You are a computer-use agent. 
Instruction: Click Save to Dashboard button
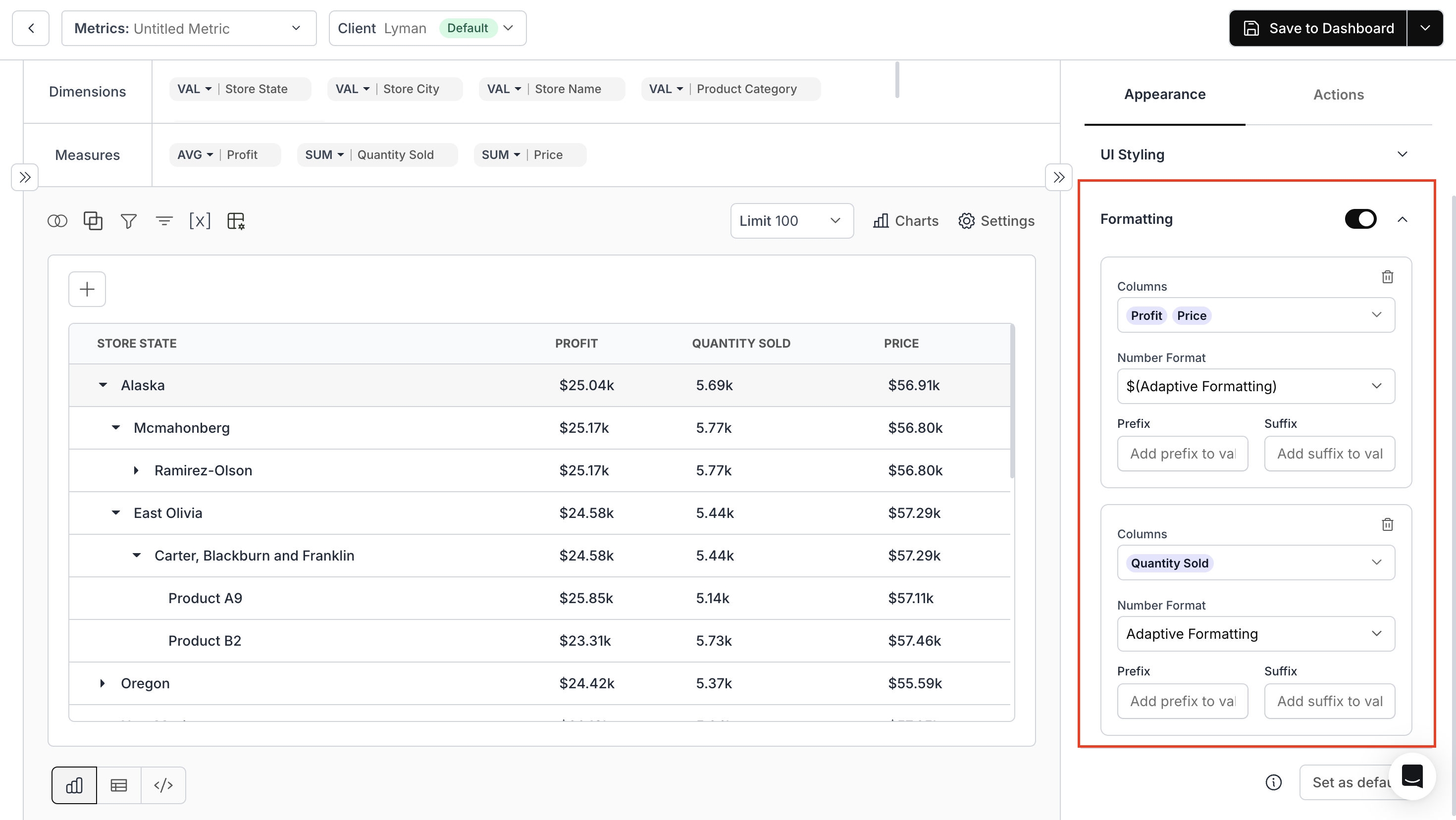1318,28
